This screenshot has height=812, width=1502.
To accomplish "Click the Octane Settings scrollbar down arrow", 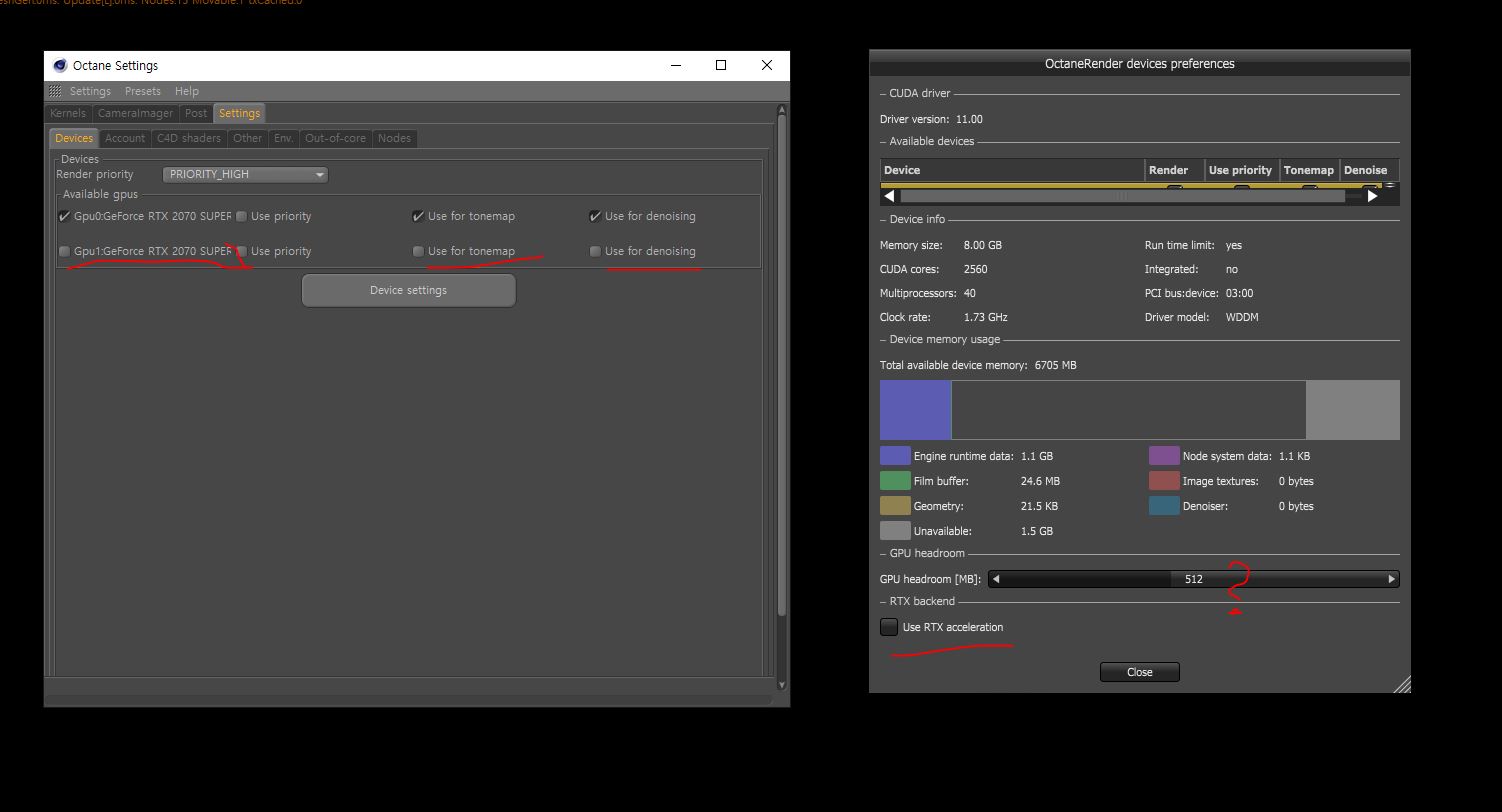I will point(782,684).
